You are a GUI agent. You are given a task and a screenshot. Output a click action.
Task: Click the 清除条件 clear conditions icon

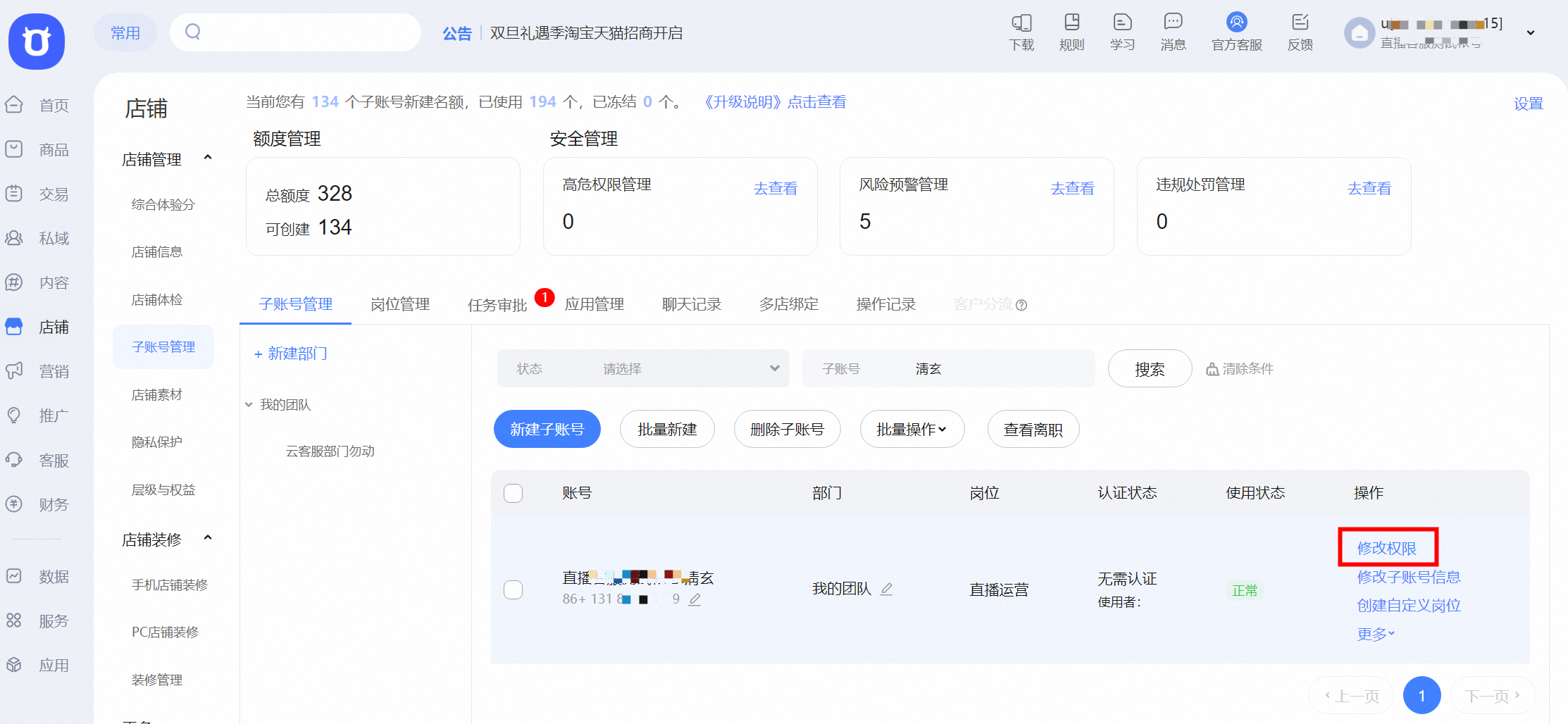(1212, 369)
